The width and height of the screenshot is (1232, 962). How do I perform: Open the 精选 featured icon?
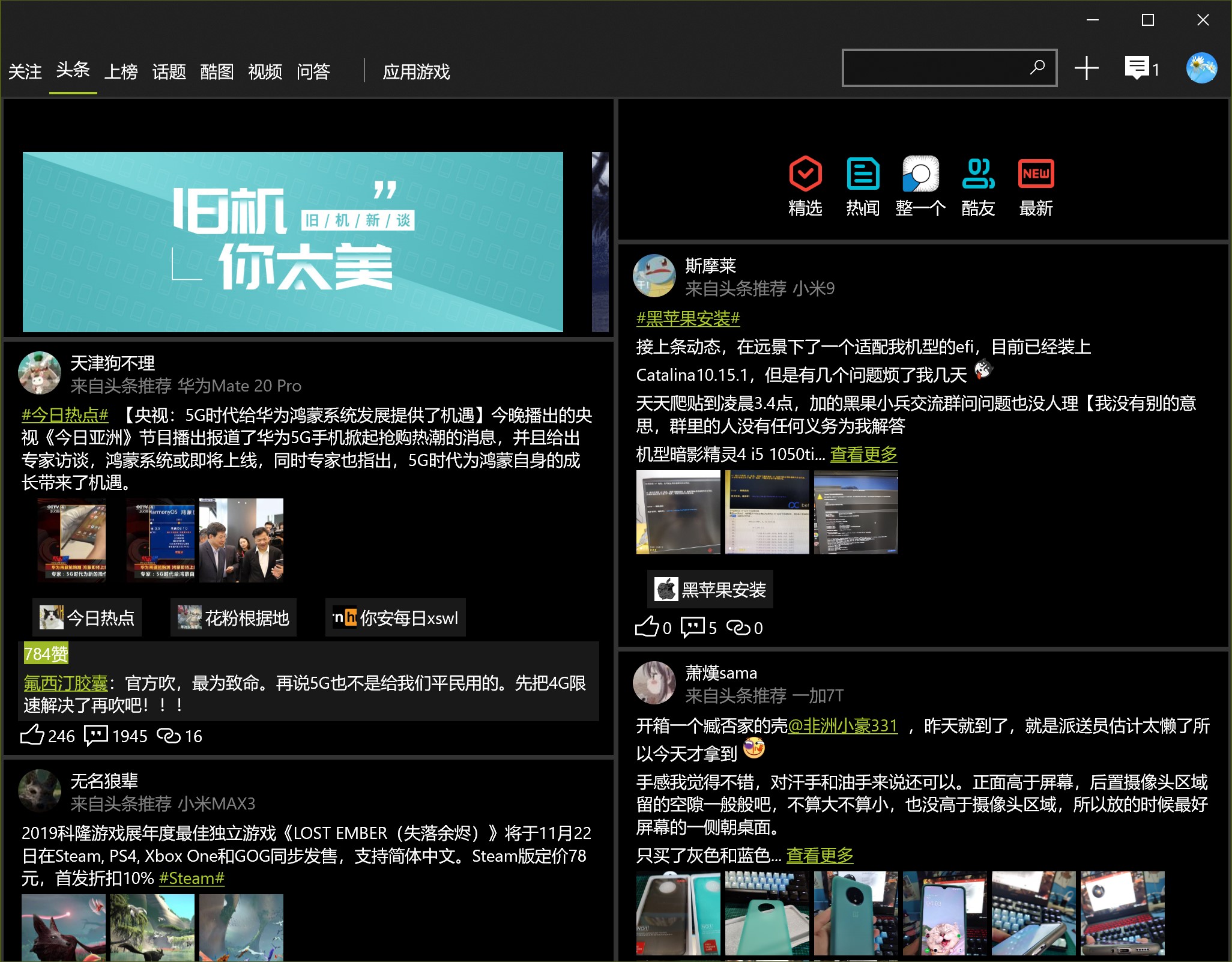coord(805,174)
